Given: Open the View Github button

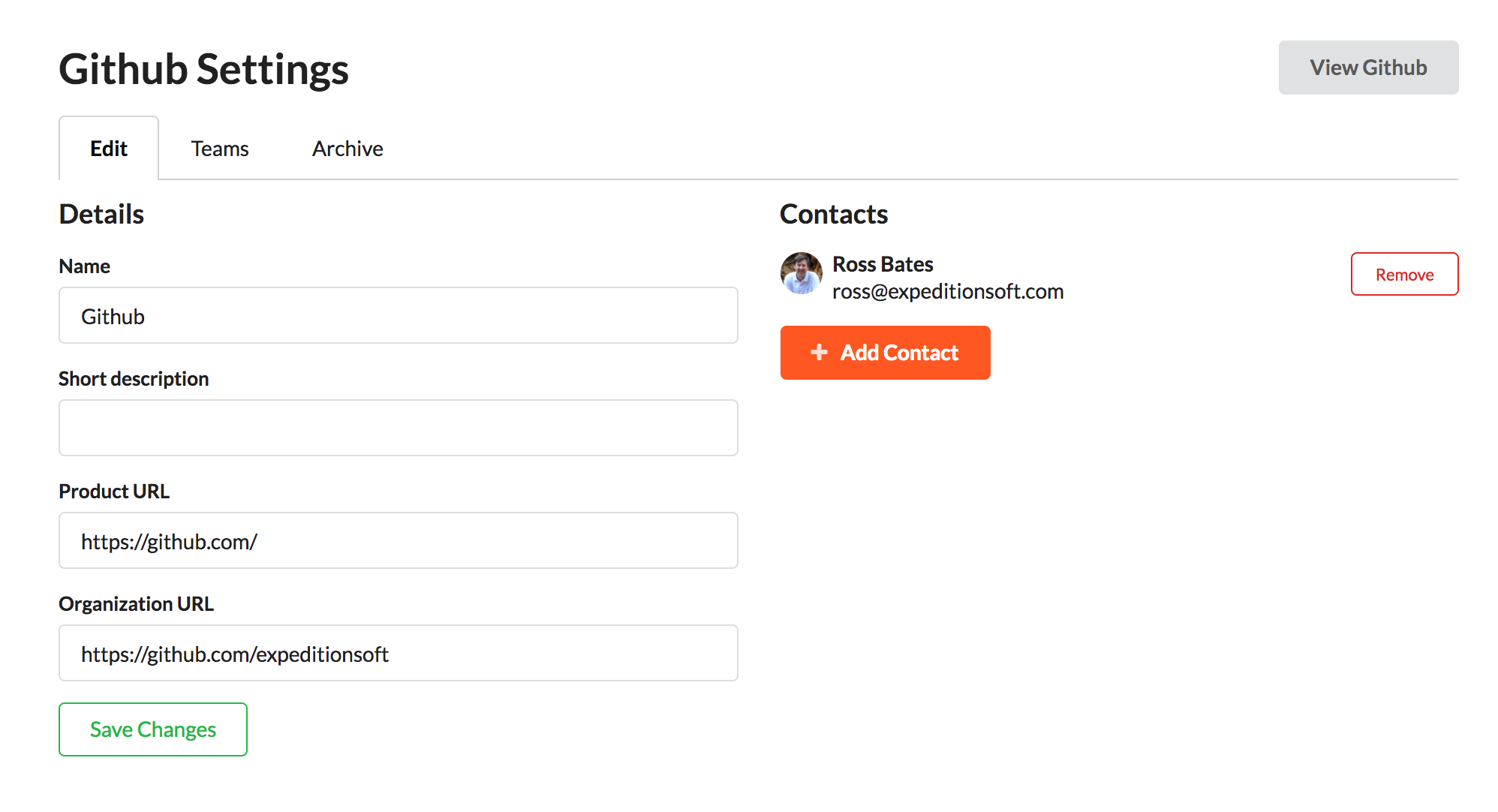Looking at the screenshot, I should 1368,68.
